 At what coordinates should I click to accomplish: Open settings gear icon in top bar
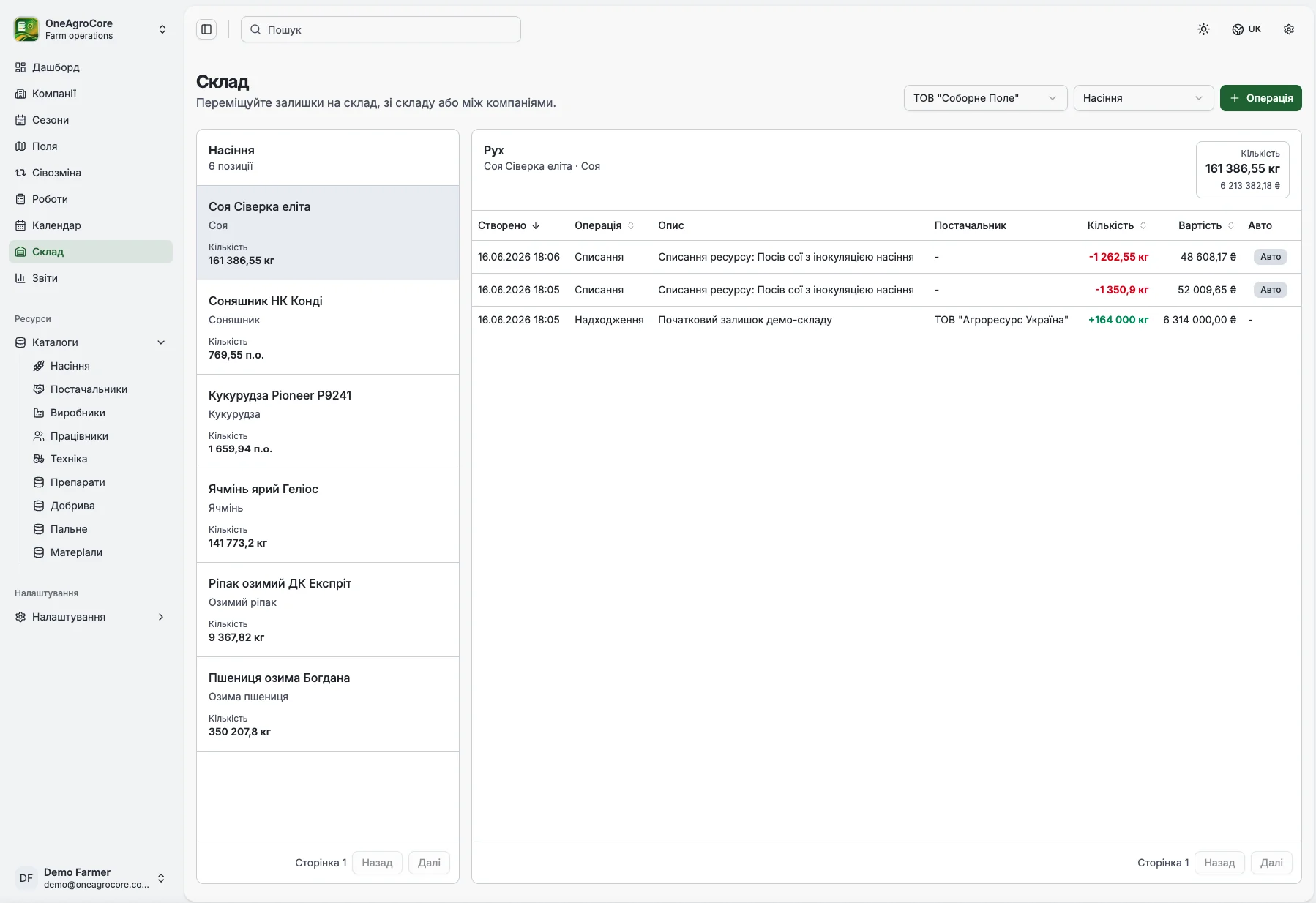coord(1289,29)
